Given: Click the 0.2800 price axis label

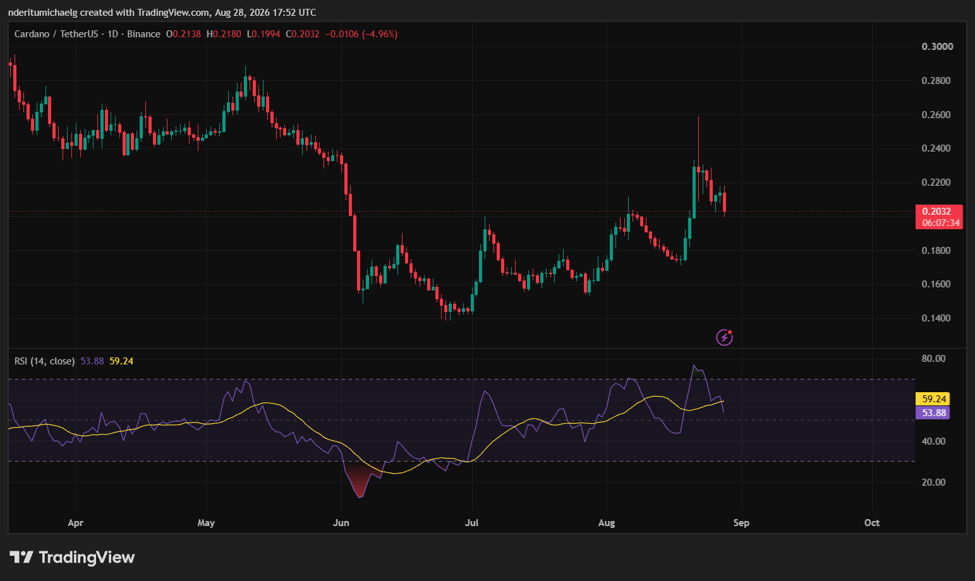Looking at the screenshot, I should 936,81.
